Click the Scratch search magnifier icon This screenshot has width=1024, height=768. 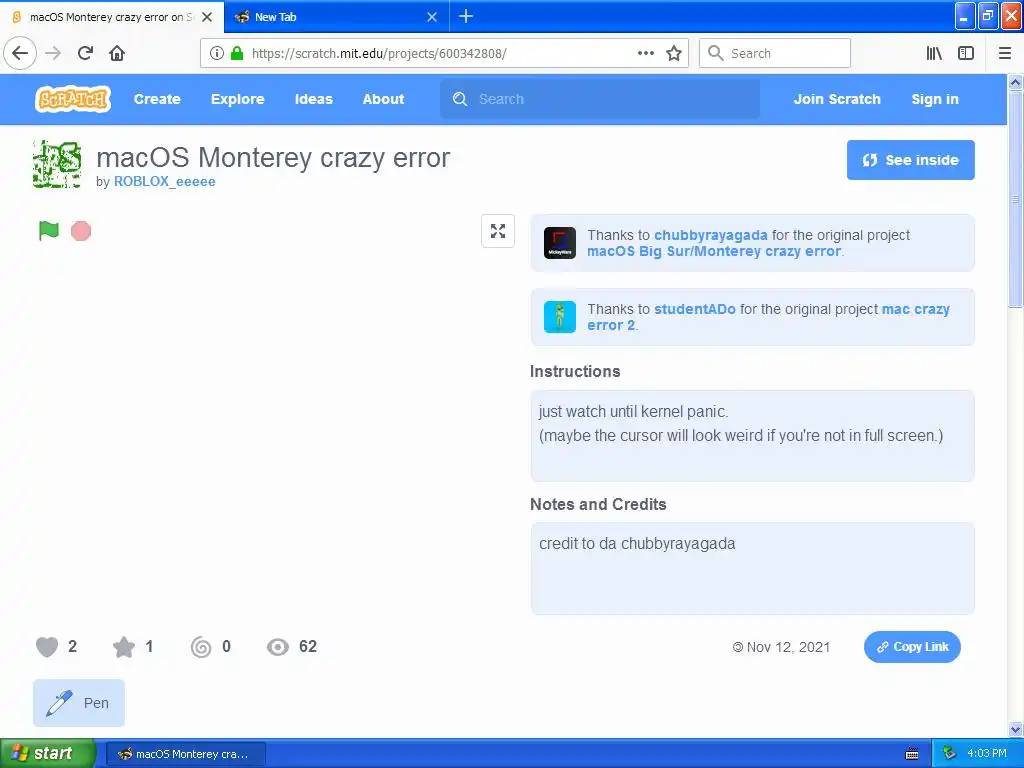460,99
